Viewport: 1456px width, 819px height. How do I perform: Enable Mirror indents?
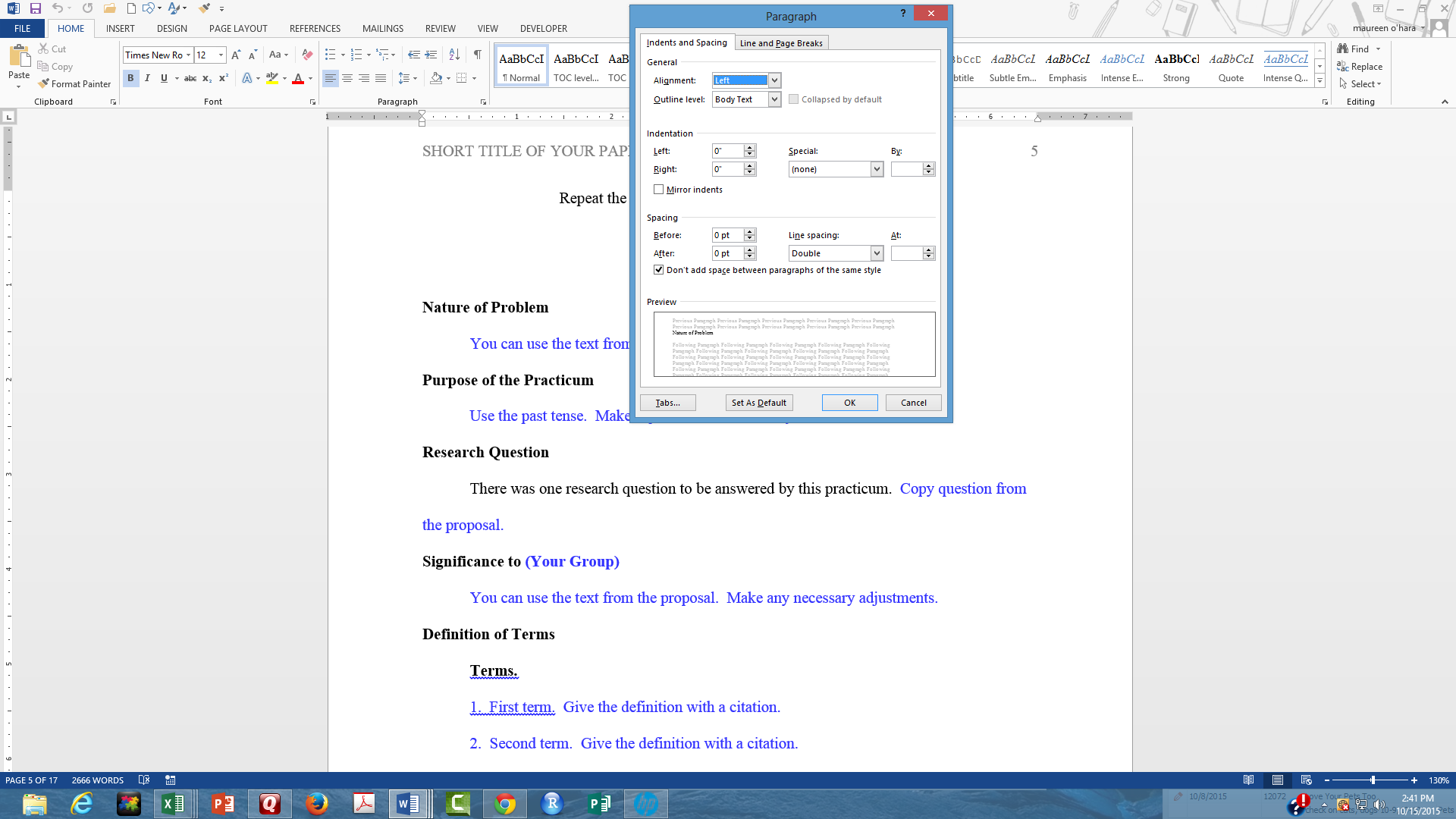click(x=659, y=189)
